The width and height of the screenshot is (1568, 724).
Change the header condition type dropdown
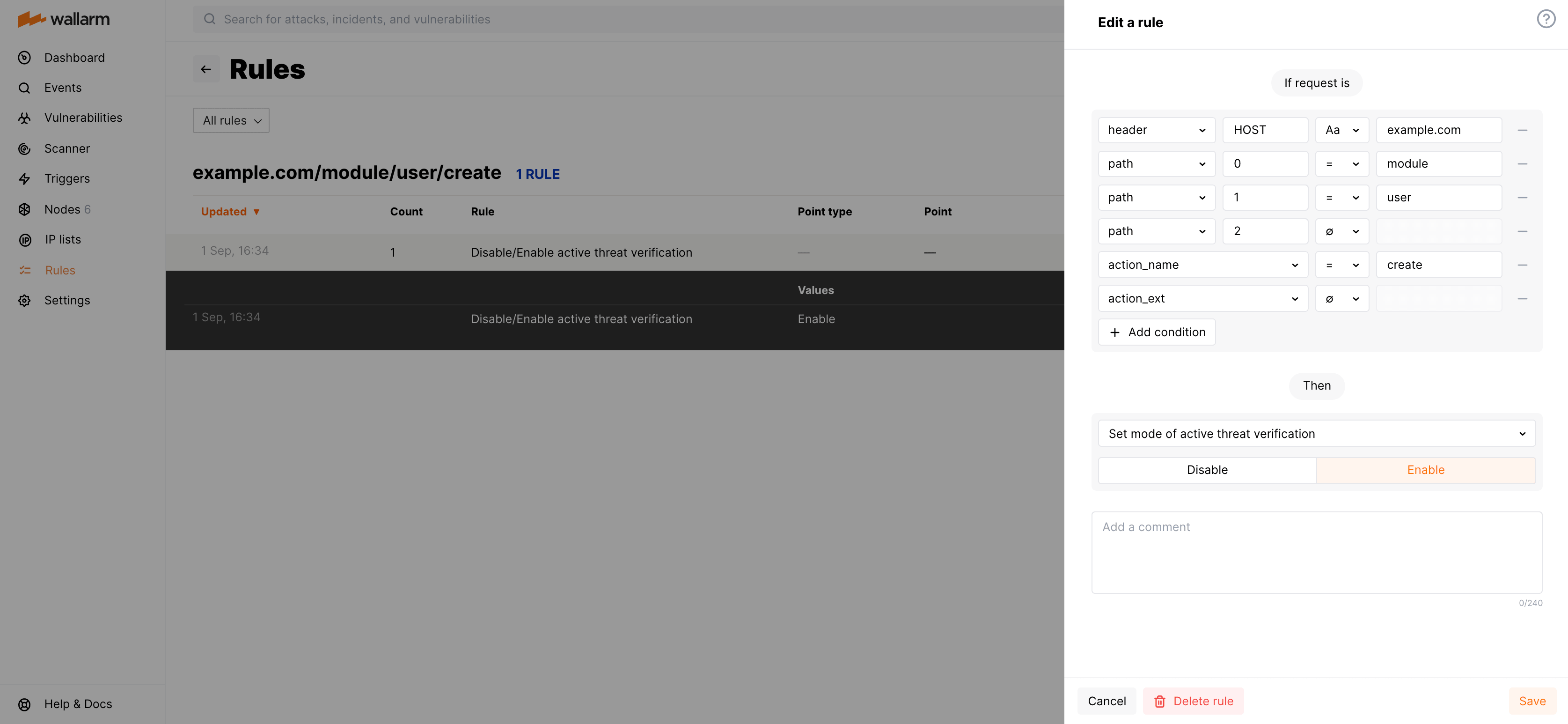(1156, 130)
